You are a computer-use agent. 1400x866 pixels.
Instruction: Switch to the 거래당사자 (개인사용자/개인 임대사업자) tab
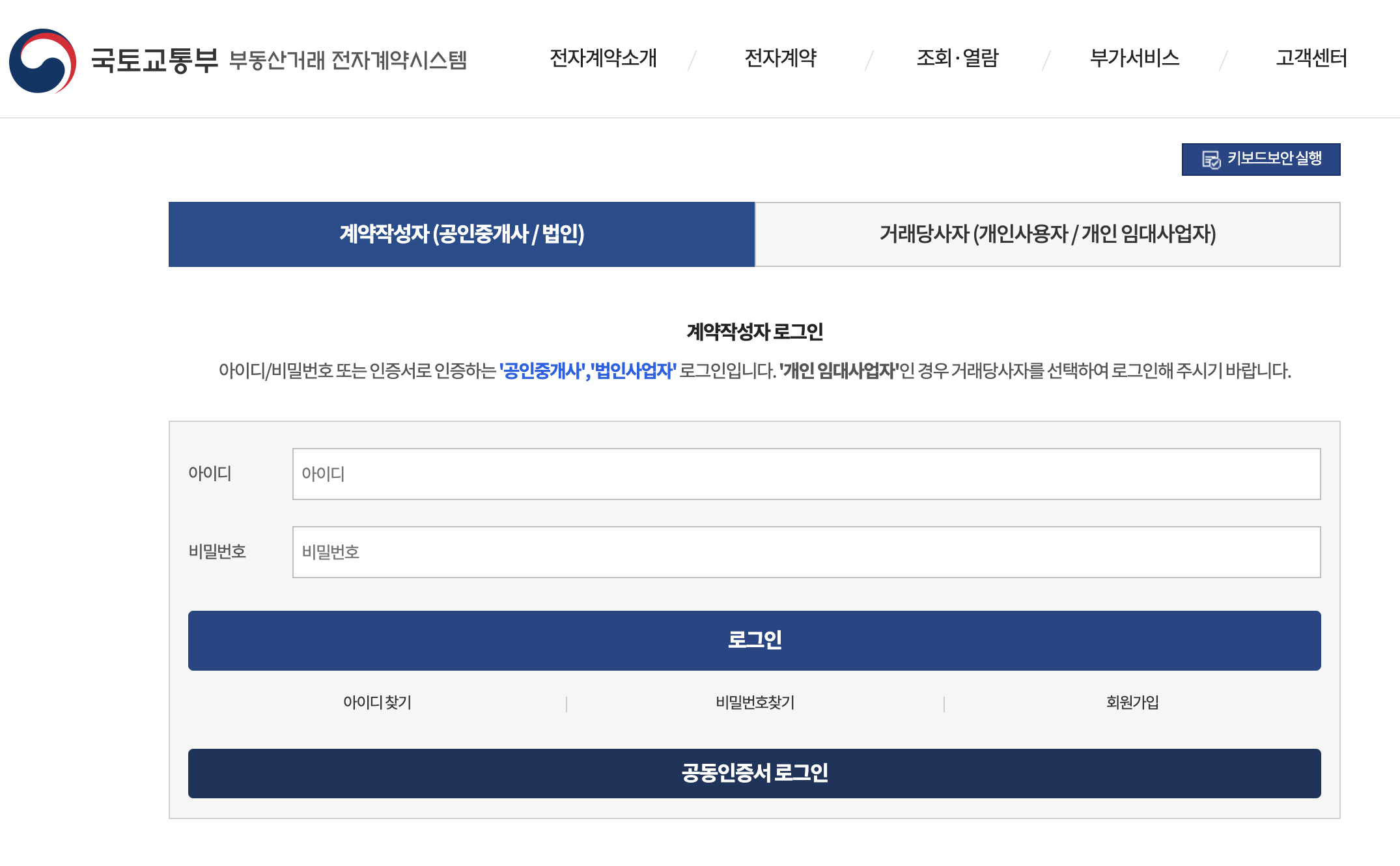click(x=1046, y=234)
